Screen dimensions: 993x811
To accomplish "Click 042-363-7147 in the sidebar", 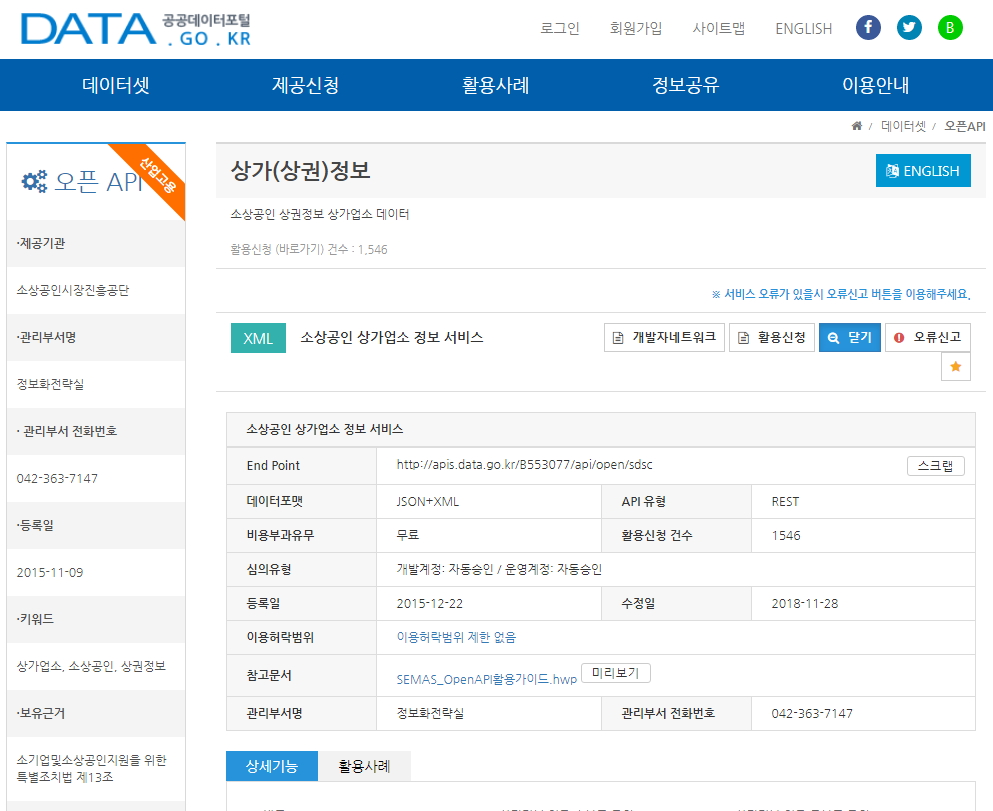I will pyautogui.click(x=57, y=479).
